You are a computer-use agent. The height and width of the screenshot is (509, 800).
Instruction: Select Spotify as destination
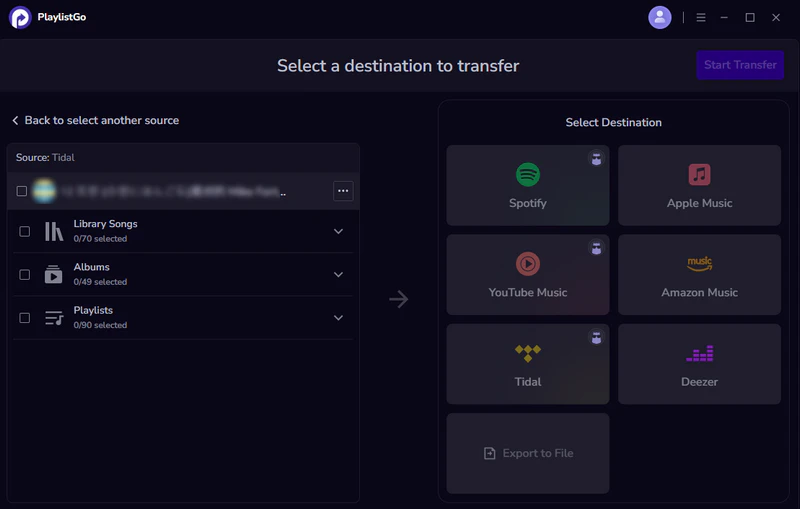528,185
